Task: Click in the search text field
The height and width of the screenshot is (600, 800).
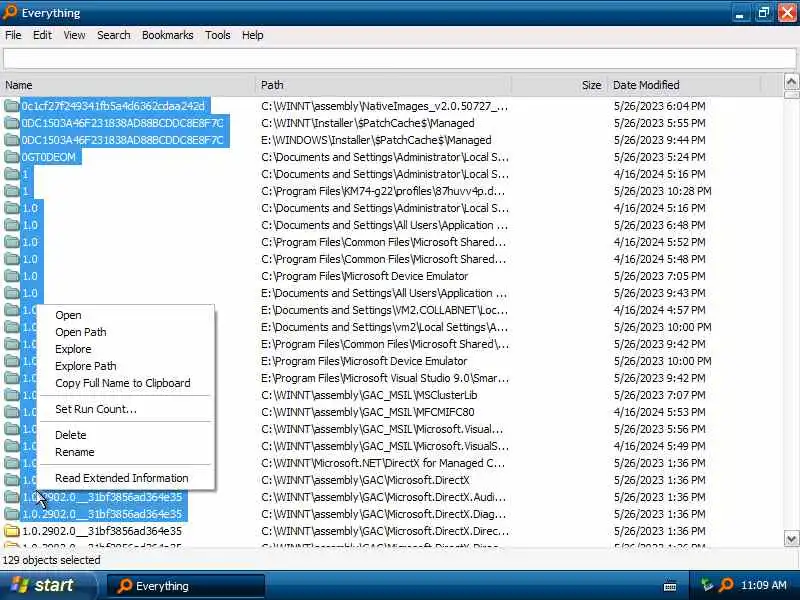Action: coord(399,59)
